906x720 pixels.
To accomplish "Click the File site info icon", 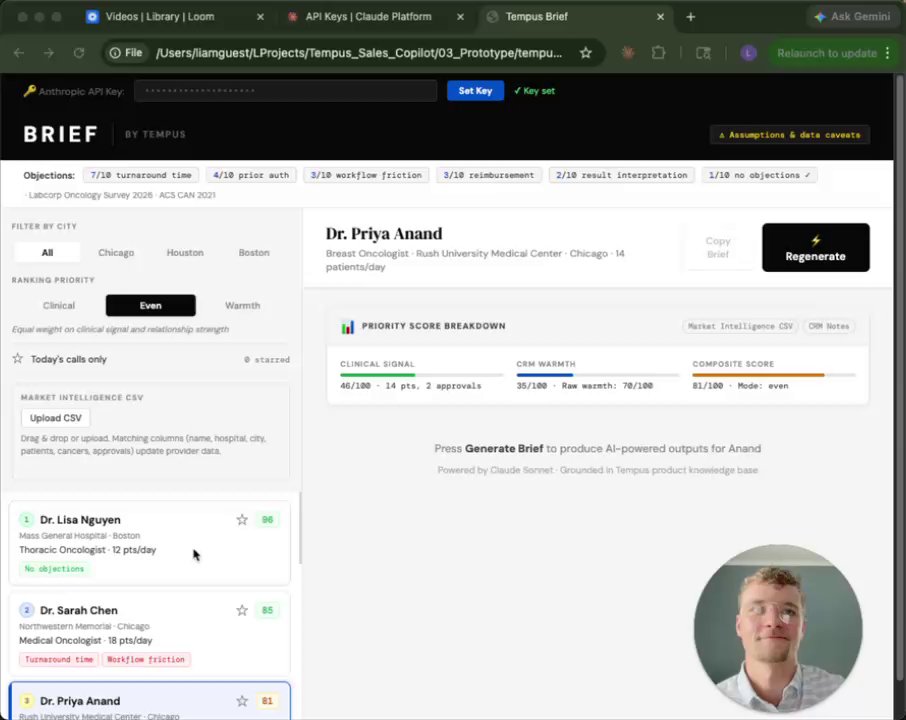I will (126, 53).
